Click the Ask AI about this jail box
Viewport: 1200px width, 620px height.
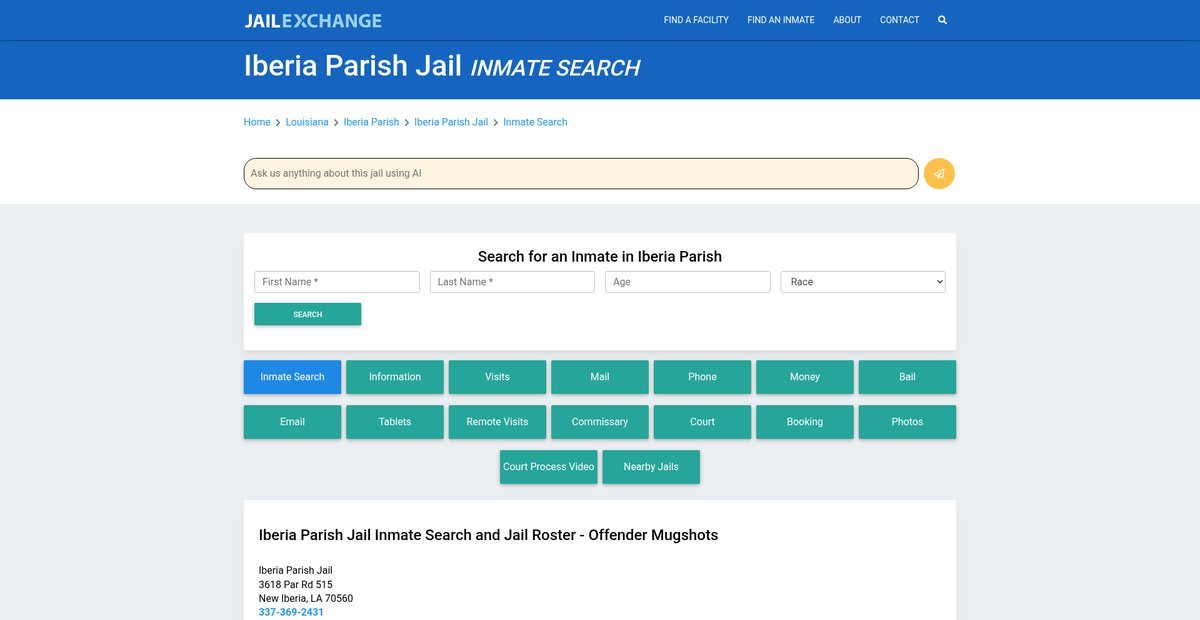(x=580, y=173)
